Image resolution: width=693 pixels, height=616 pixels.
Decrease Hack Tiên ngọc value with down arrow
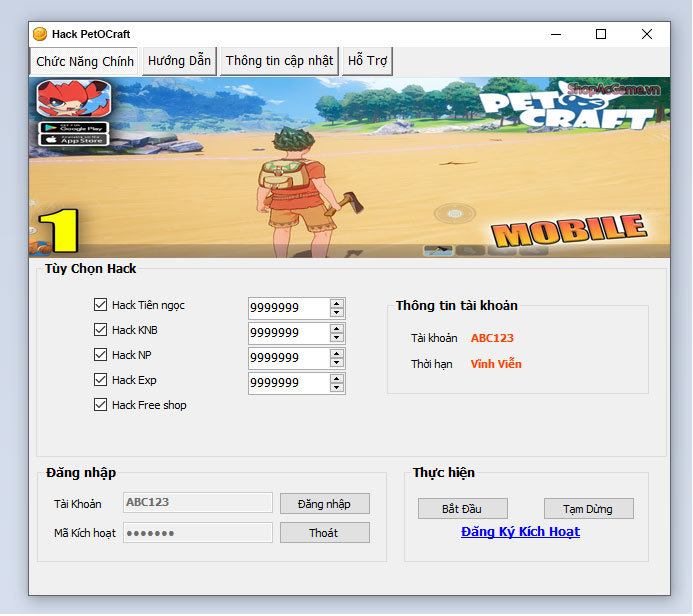point(337,313)
